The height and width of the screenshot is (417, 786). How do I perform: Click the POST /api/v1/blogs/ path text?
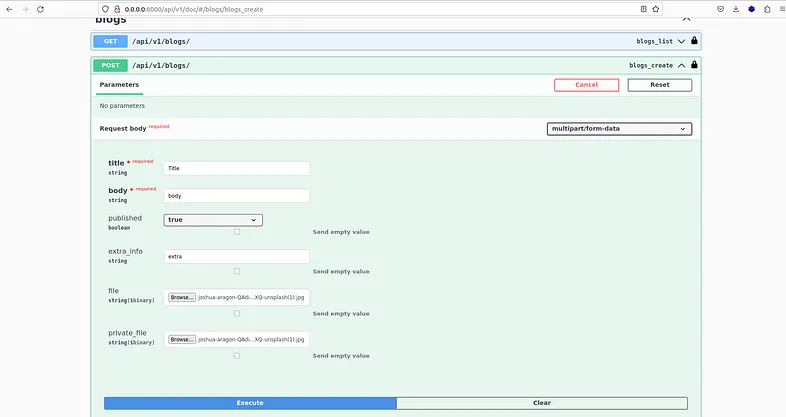[x=161, y=65]
